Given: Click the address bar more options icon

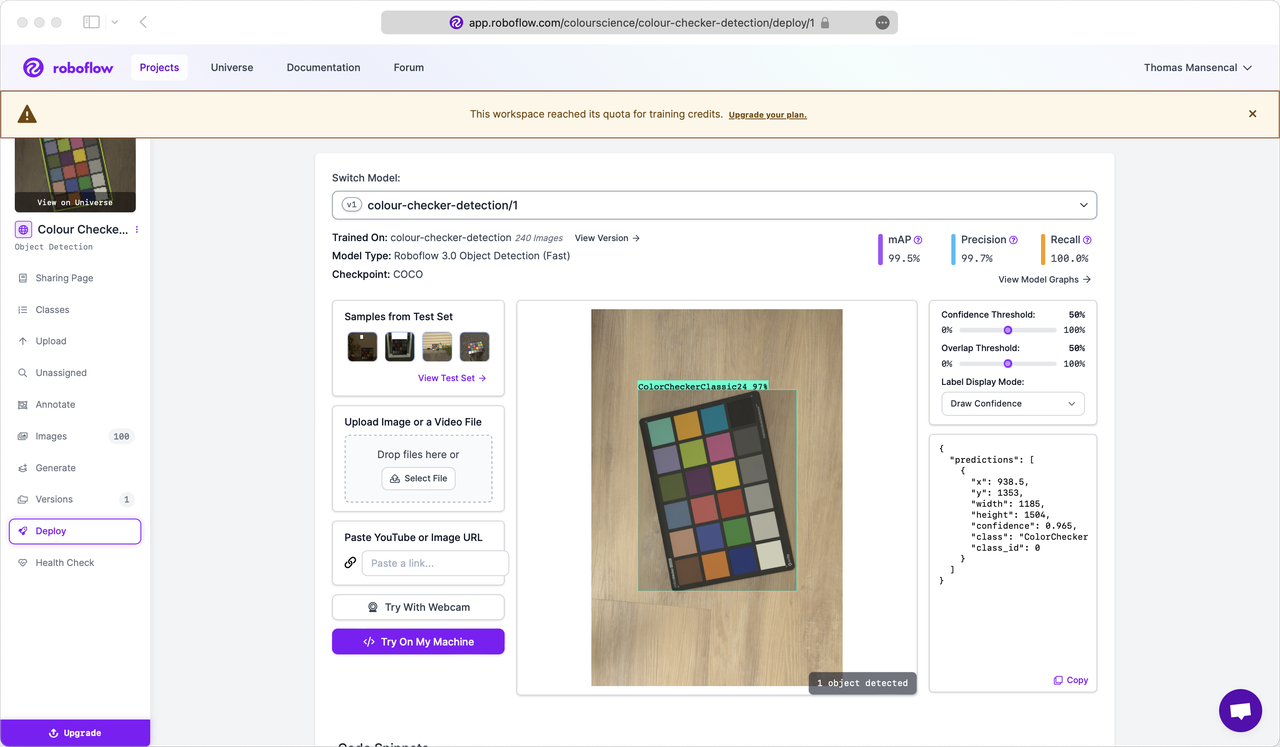Looking at the screenshot, I should (882, 22).
